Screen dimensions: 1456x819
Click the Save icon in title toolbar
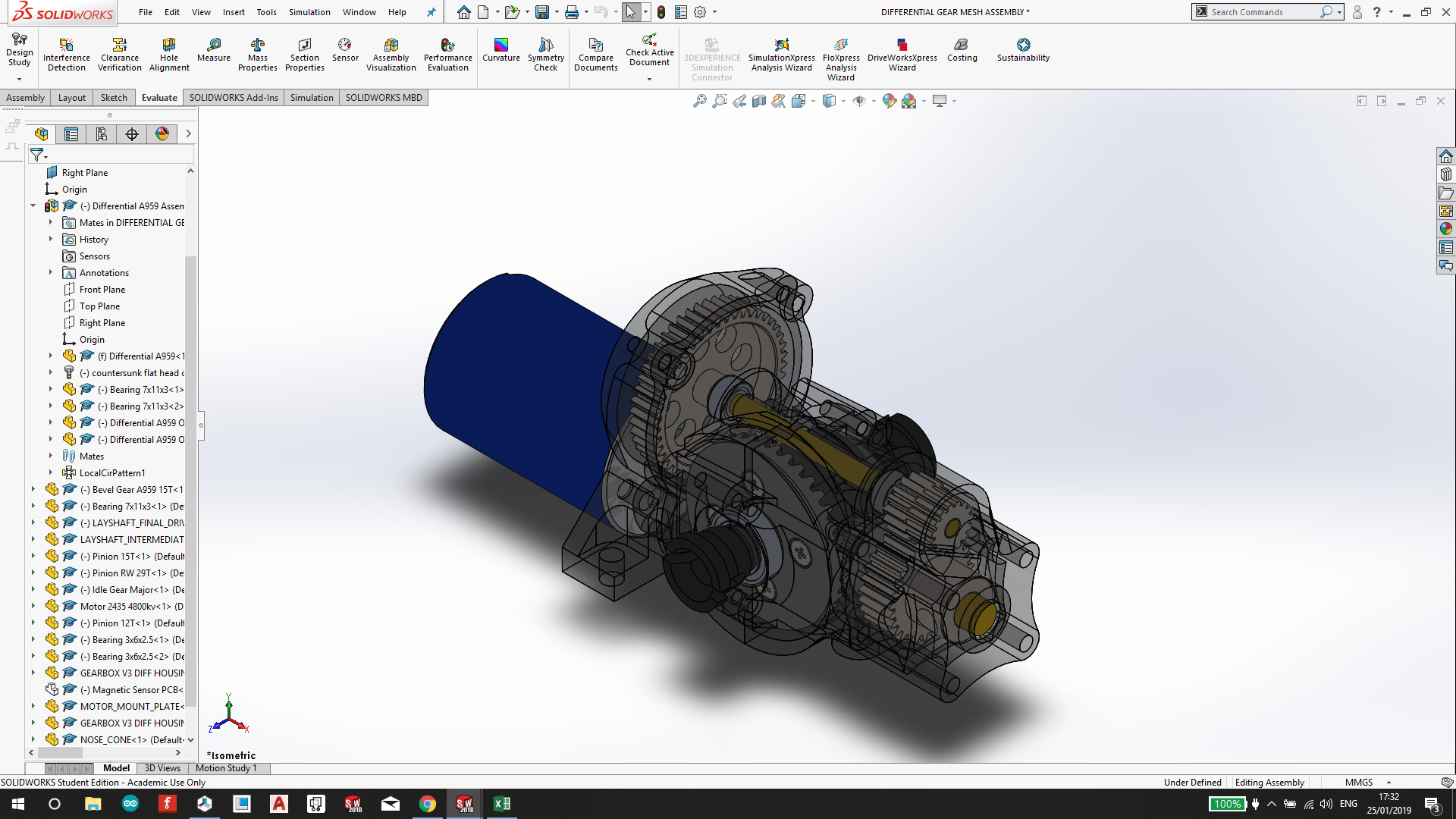[542, 12]
